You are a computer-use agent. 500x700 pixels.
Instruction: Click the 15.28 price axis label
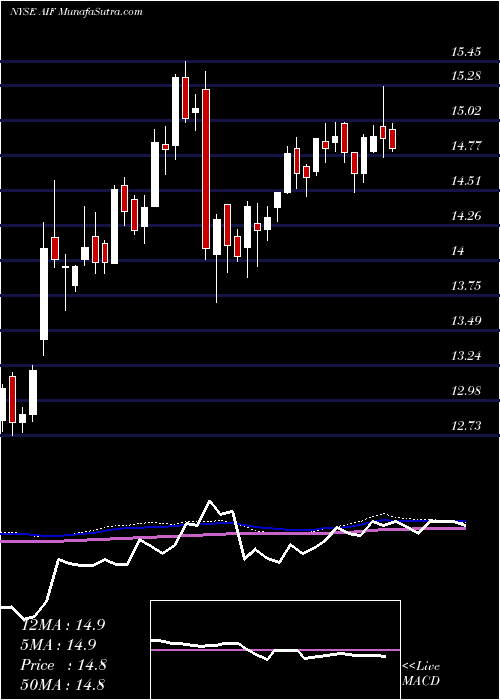pyautogui.click(x=466, y=75)
